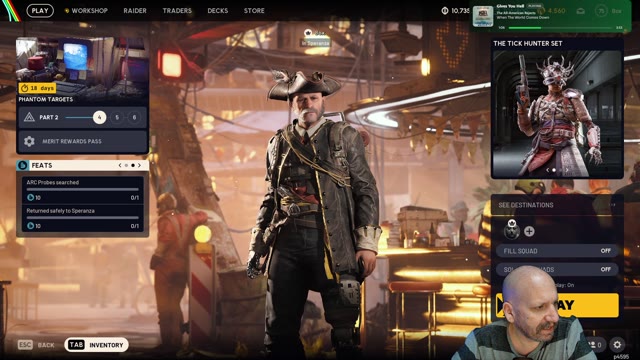This screenshot has width=640, height=360.
Task: Toggle the second squad option showing OFF
Action: (557, 269)
